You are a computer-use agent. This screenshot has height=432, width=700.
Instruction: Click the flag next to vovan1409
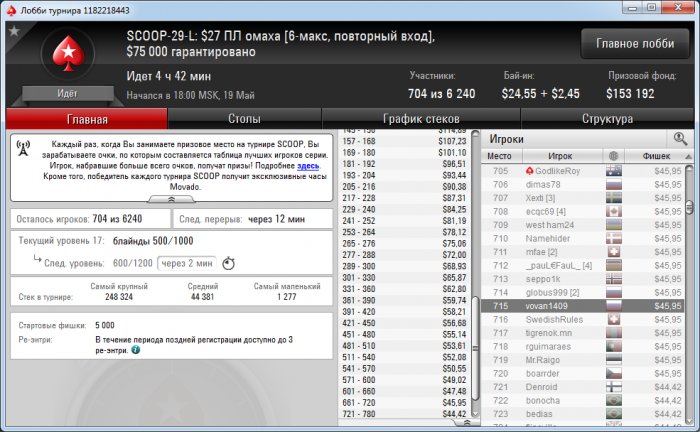pyautogui.click(x=614, y=306)
